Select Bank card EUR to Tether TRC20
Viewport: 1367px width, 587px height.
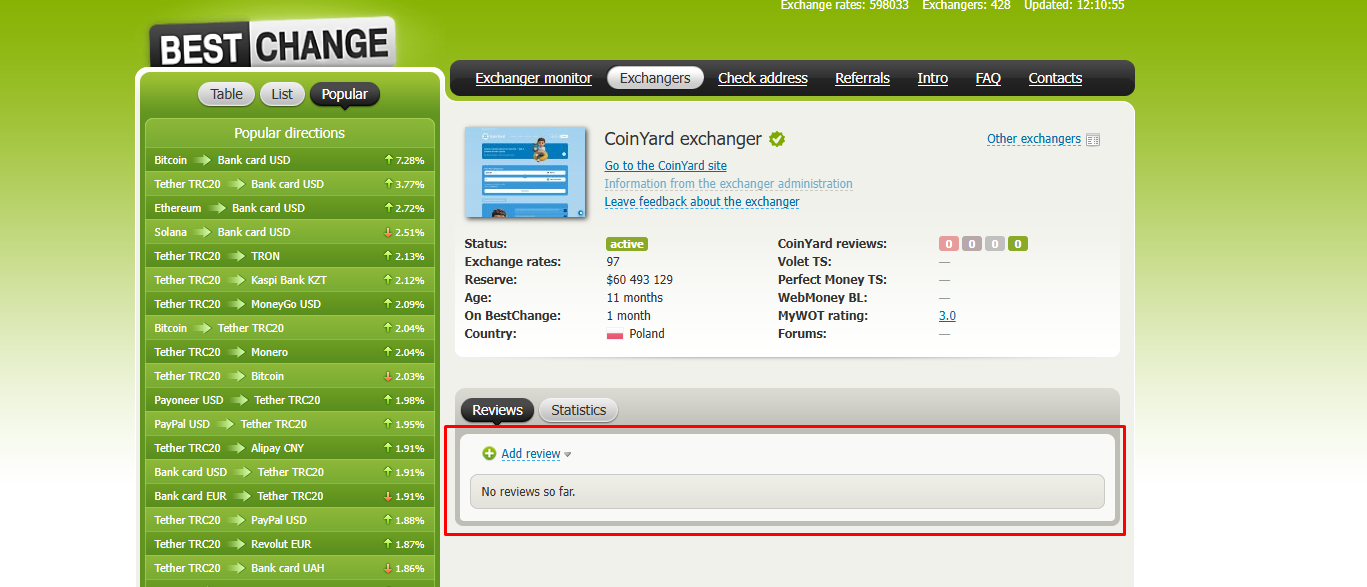pos(290,496)
